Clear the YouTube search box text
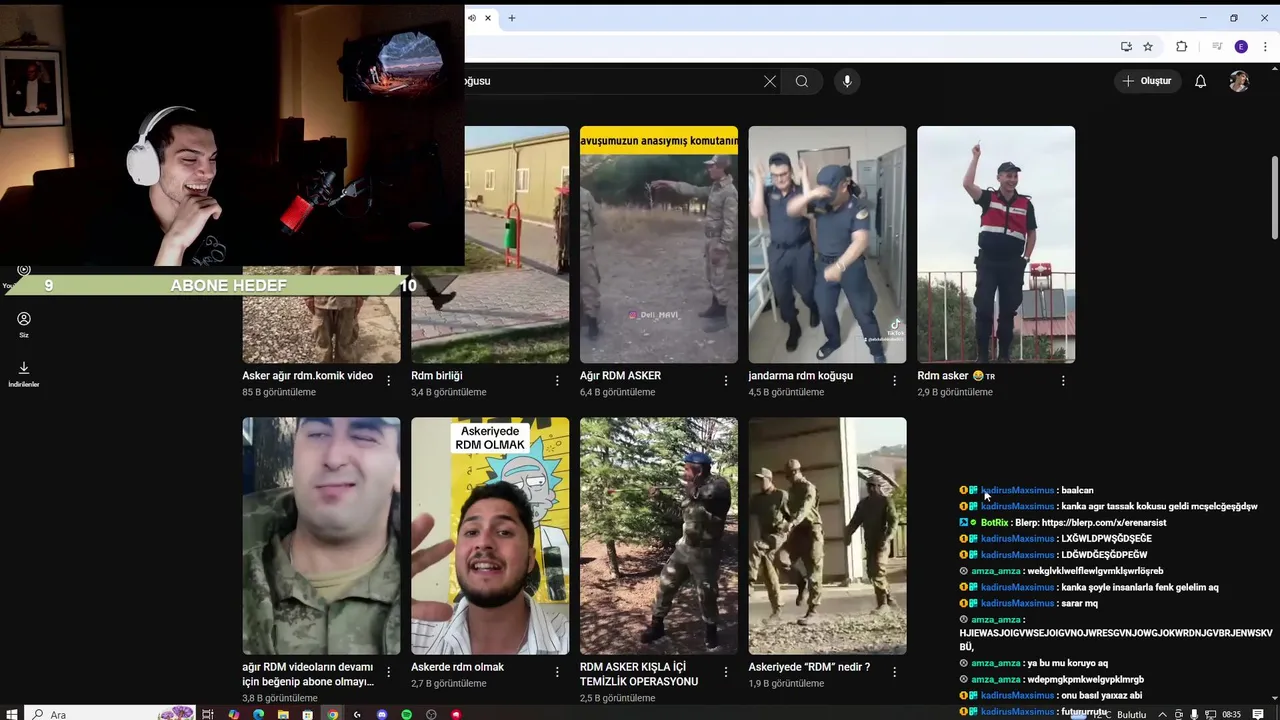 click(x=769, y=81)
